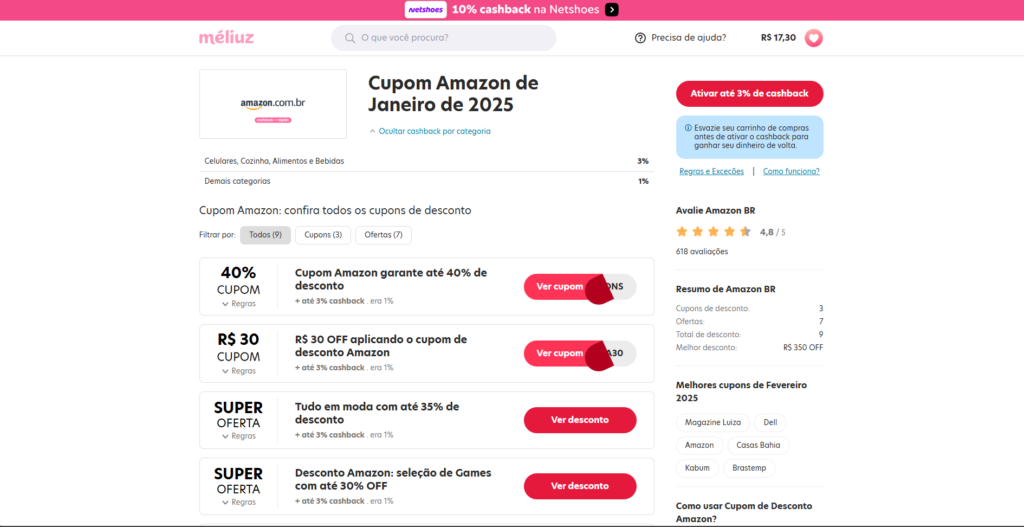Expand Regras under the 40% cupom
Image resolution: width=1024 pixels, height=527 pixels.
(x=239, y=304)
